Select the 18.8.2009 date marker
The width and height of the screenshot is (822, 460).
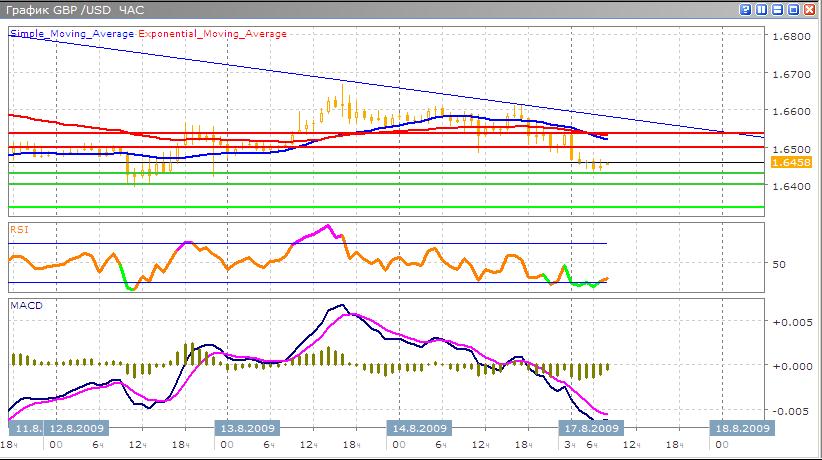741,428
